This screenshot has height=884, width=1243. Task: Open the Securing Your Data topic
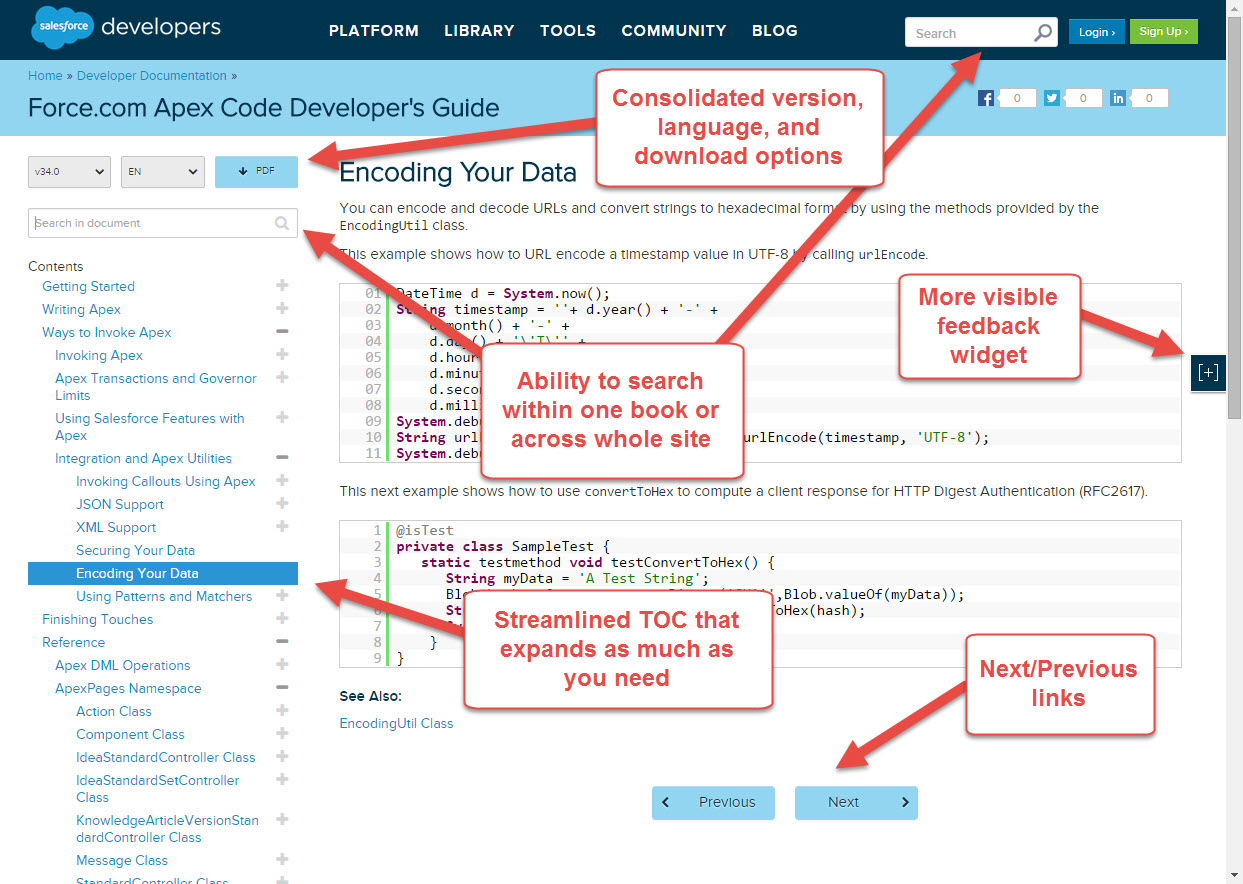(x=135, y=550)
